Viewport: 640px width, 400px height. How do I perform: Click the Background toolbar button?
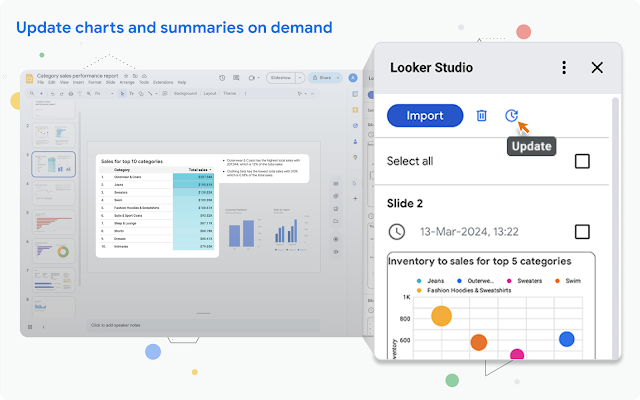click(185, 93)
